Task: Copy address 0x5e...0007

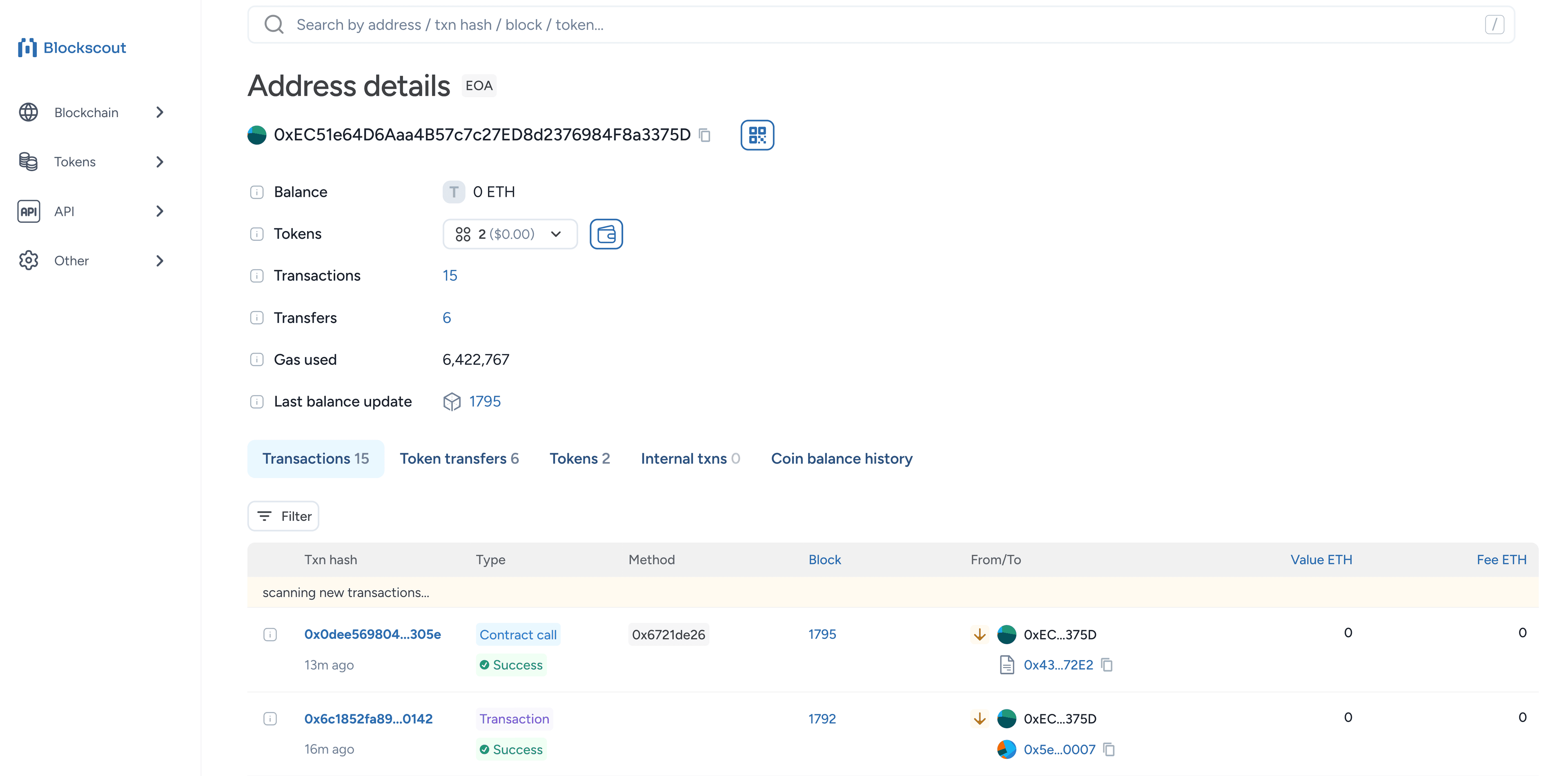Action: [1109, 749]
